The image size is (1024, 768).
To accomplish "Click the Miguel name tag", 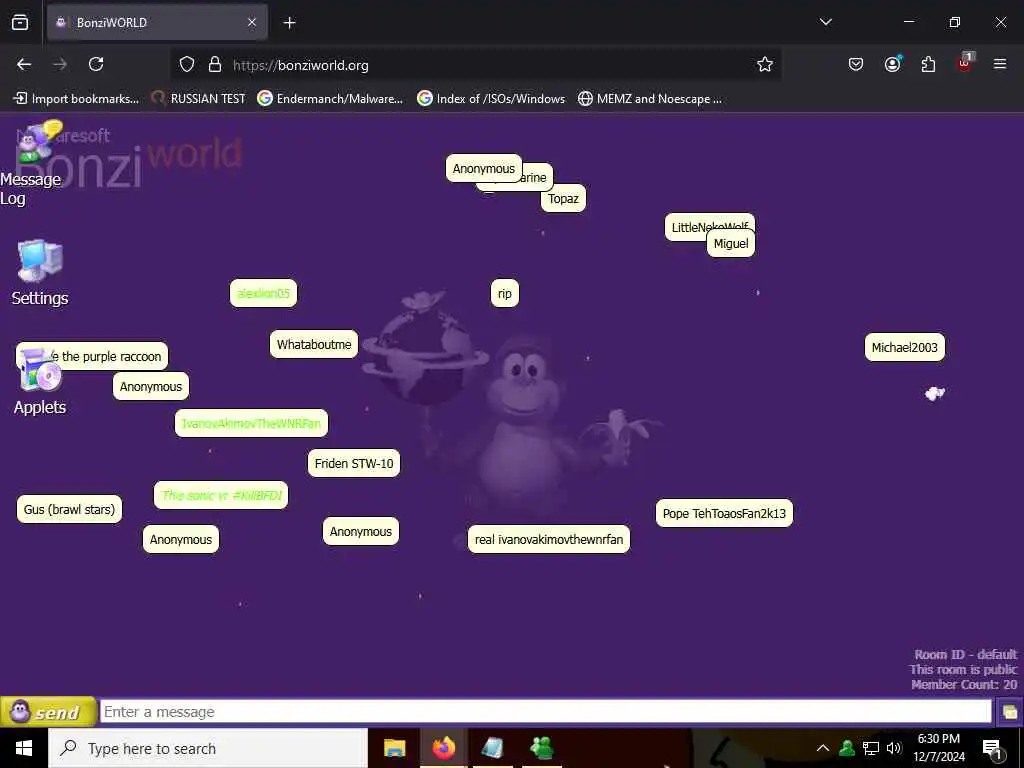I will [731, 244].
